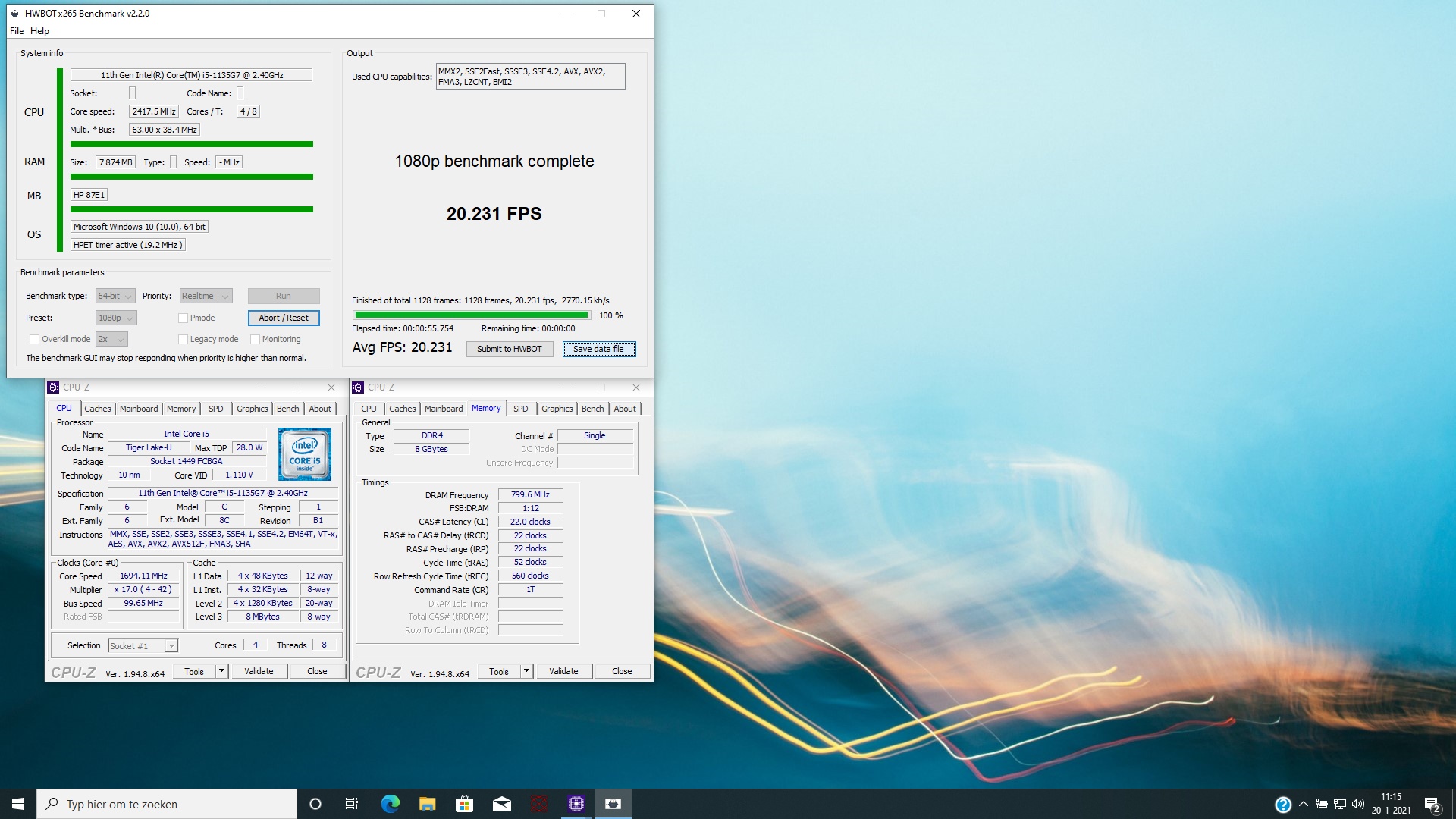Select CPU tab in right CPU-Z
The height and width of the screenshot is (819, 1456).
pos(369,409)
